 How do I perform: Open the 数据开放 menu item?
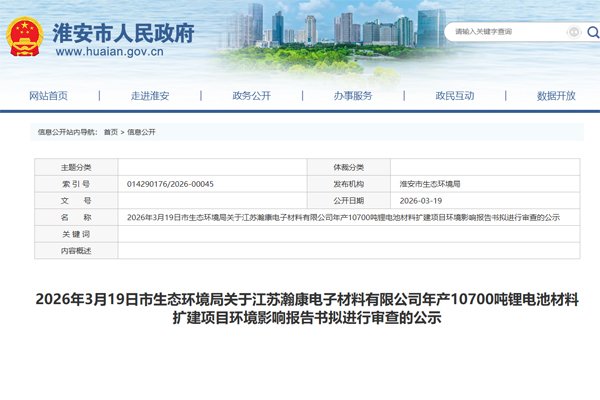(x=556, y=96)
